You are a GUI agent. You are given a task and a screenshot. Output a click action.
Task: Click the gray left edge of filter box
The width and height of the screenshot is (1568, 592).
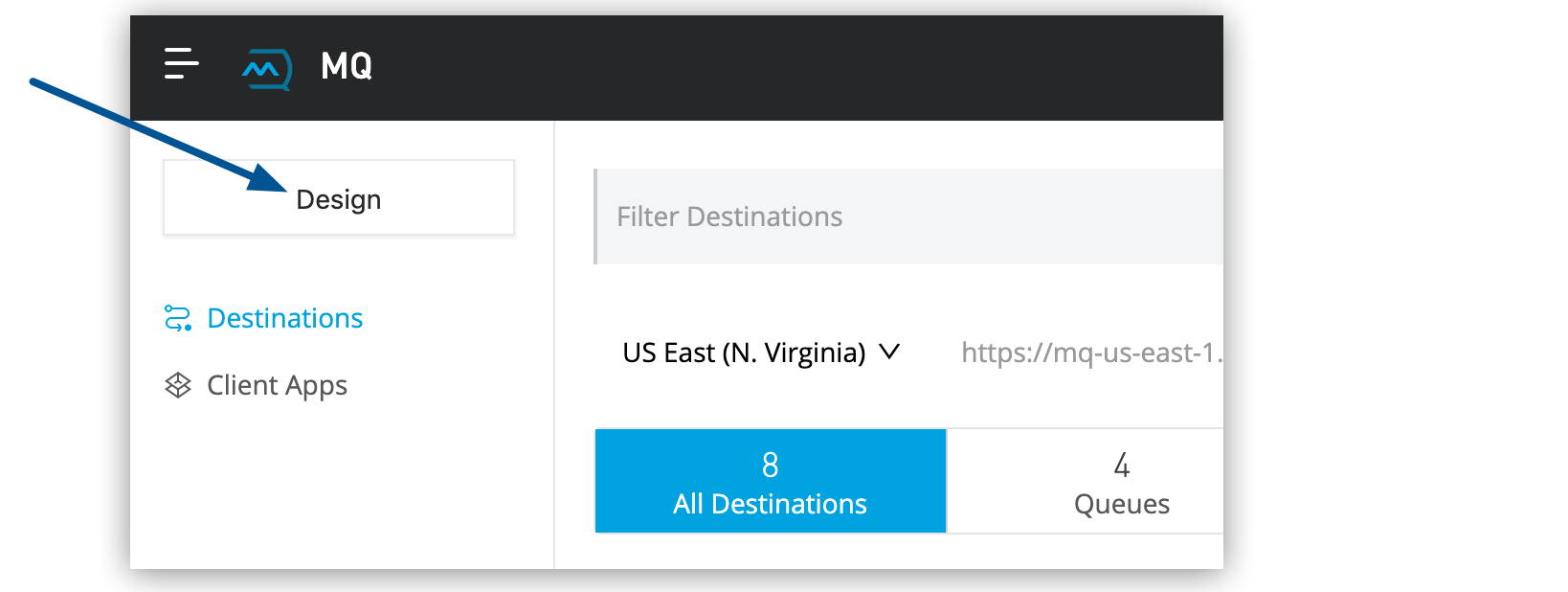[595, 216]
